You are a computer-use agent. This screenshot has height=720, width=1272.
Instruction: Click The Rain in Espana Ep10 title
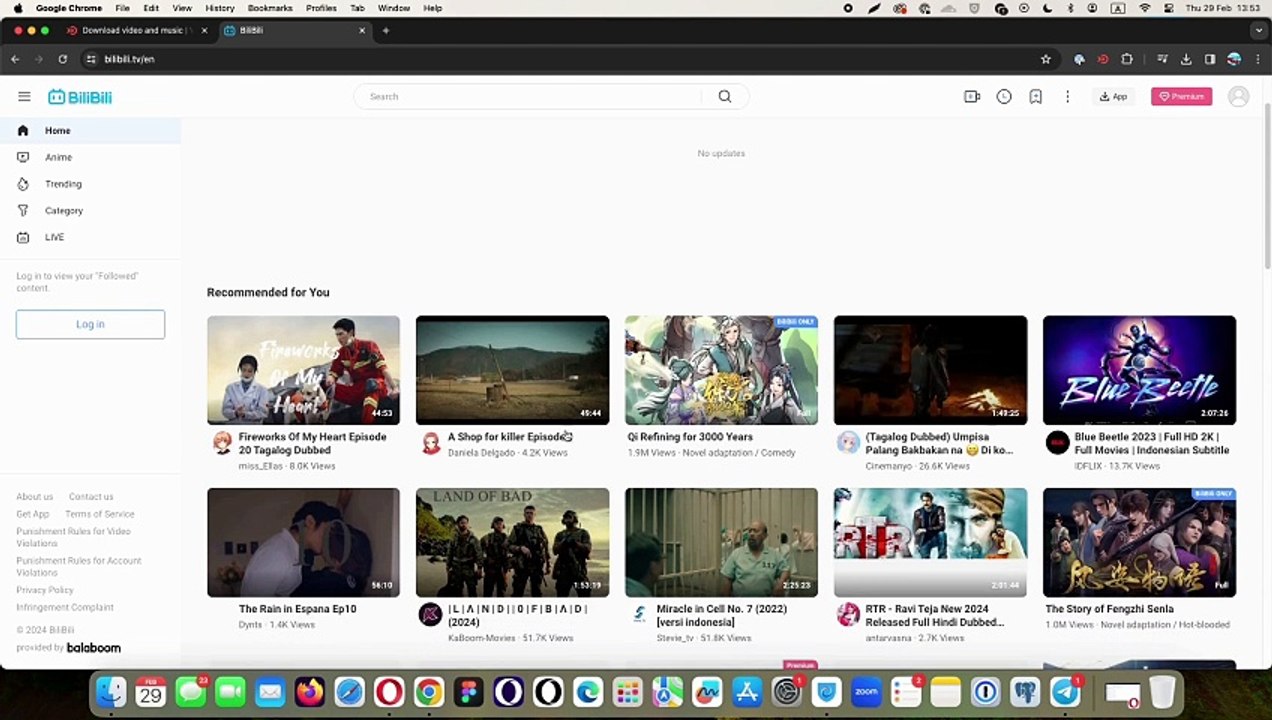click(x=297, y=609)
